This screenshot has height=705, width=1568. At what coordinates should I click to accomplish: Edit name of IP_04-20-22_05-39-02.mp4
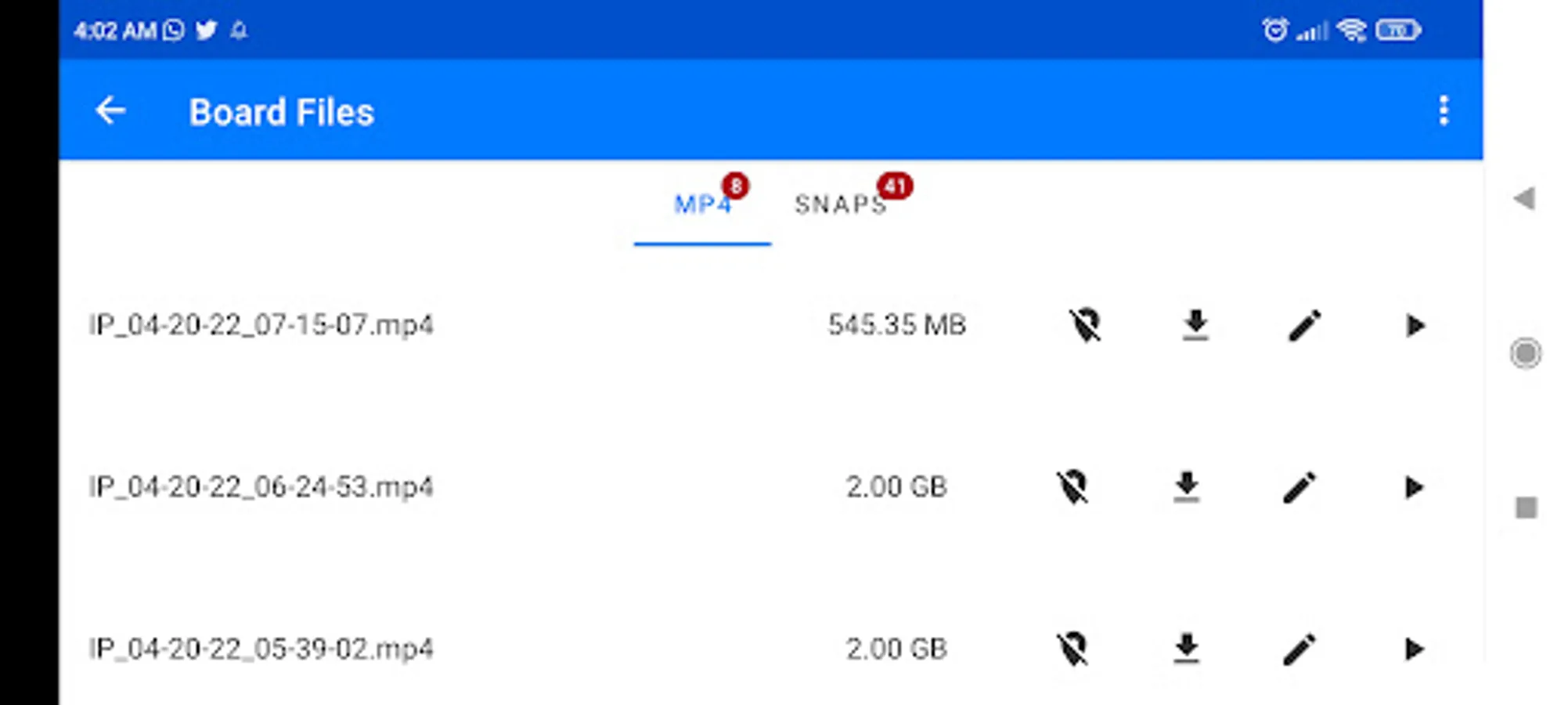[x=1299, y=649]
